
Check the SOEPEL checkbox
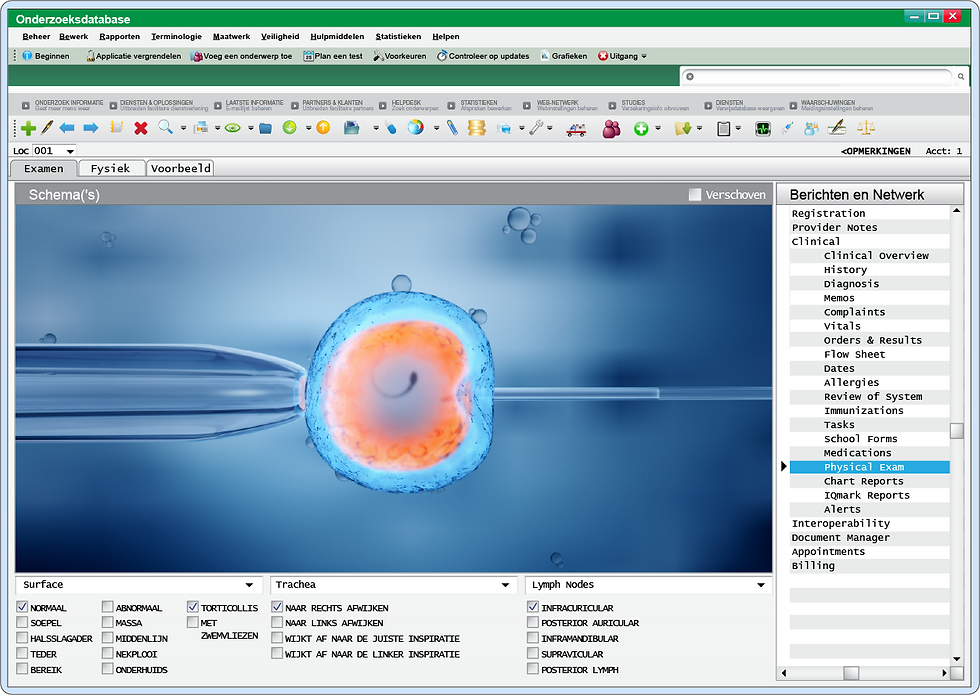click(x=22, y=622)
